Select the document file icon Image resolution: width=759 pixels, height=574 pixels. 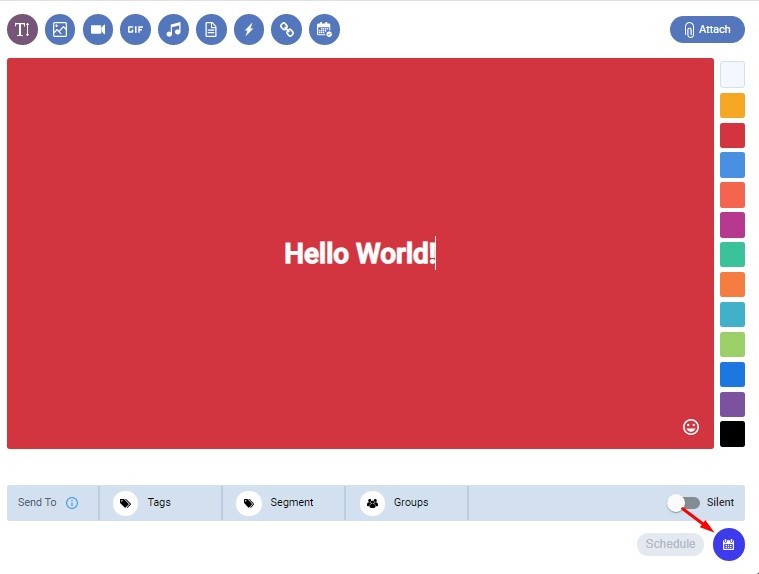click(211, 30)
